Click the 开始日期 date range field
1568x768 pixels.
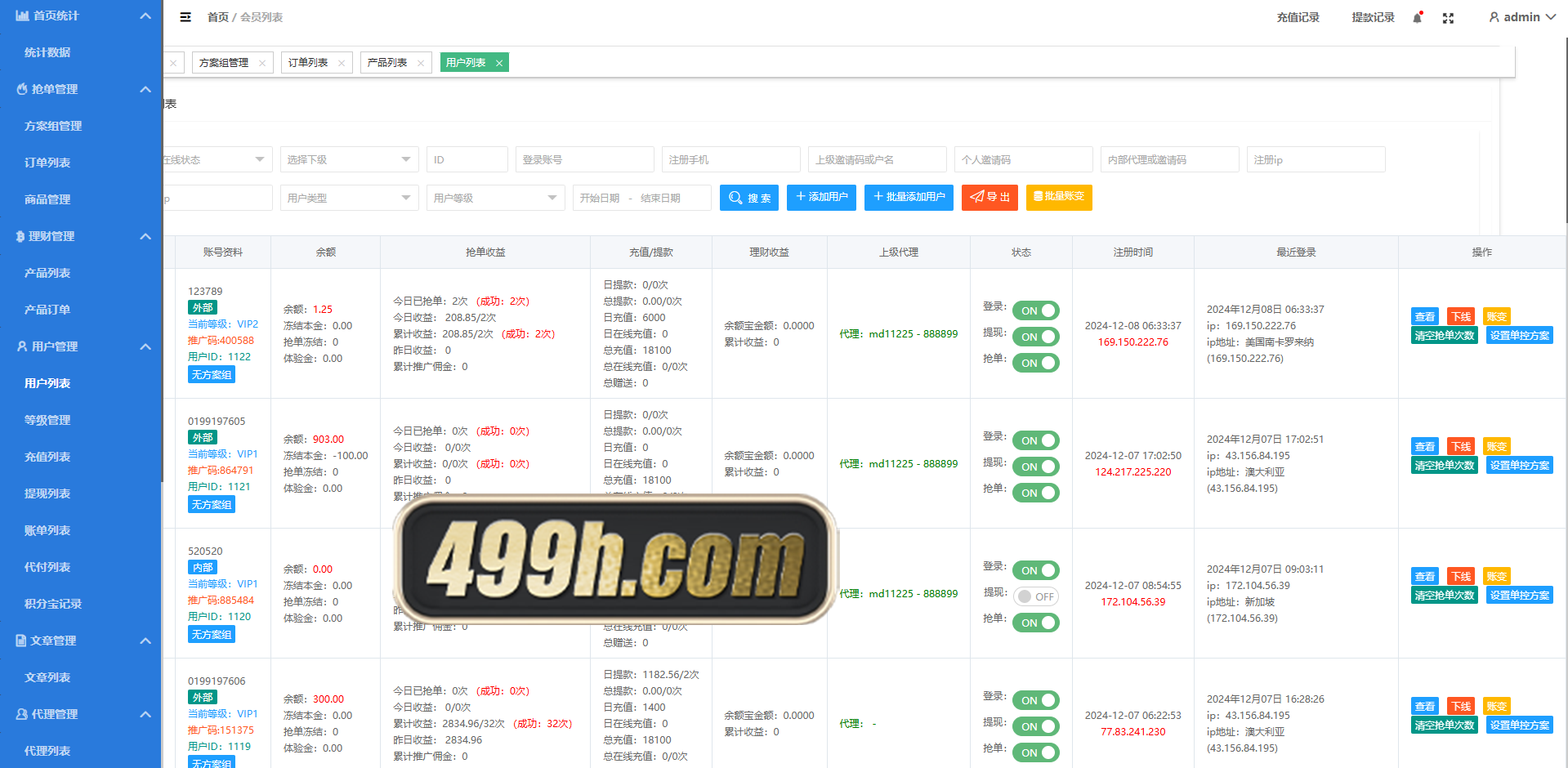pyautogui.click(x=641, y=198)
